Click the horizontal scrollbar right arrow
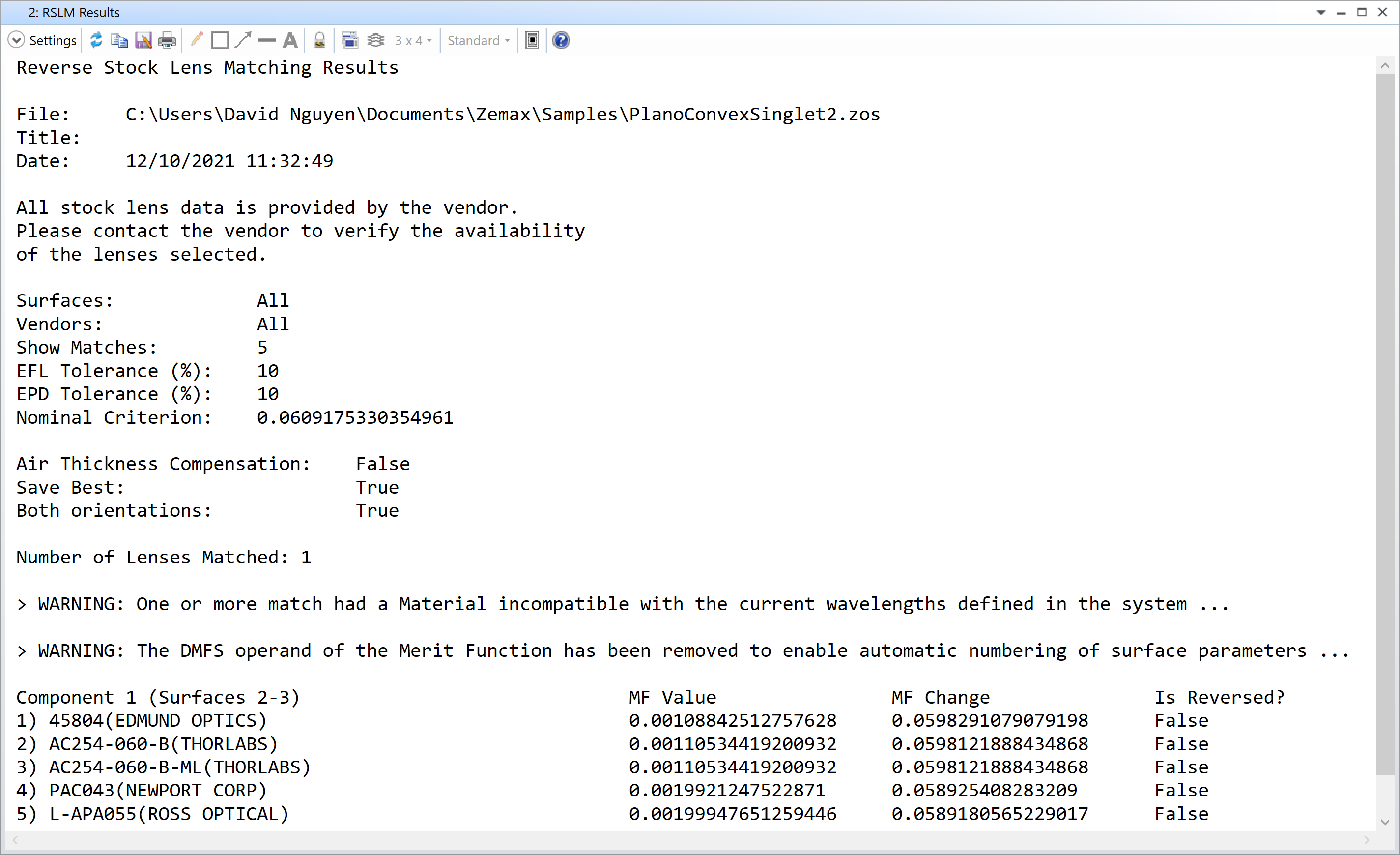The image size is (1400, 855). (1367, 840)
